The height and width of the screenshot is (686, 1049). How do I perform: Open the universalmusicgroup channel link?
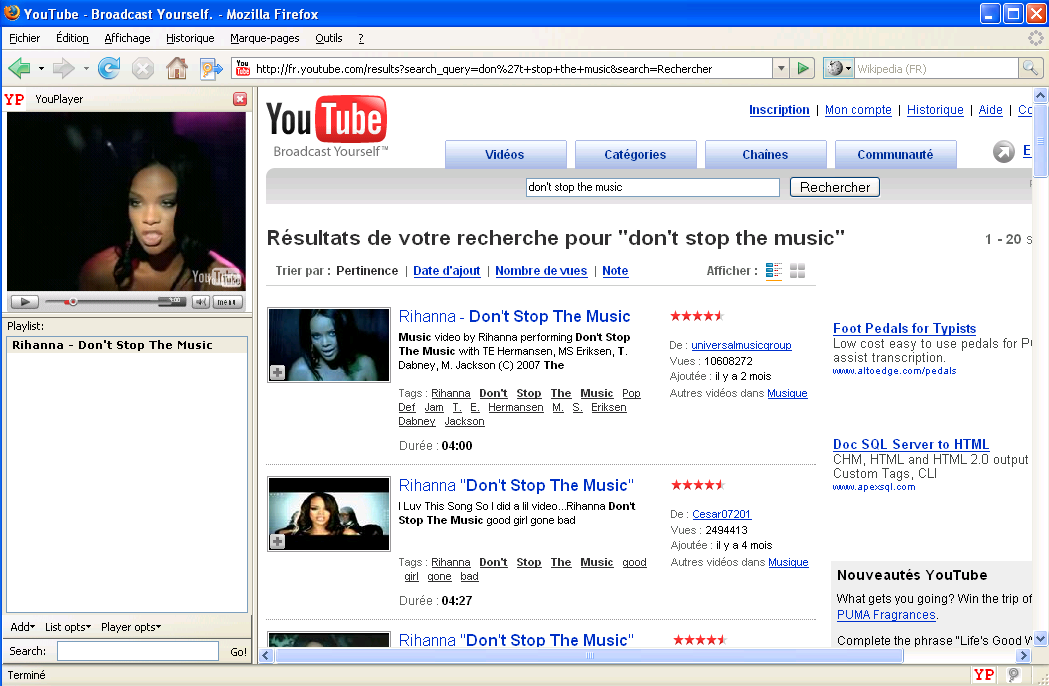(741, 345)
